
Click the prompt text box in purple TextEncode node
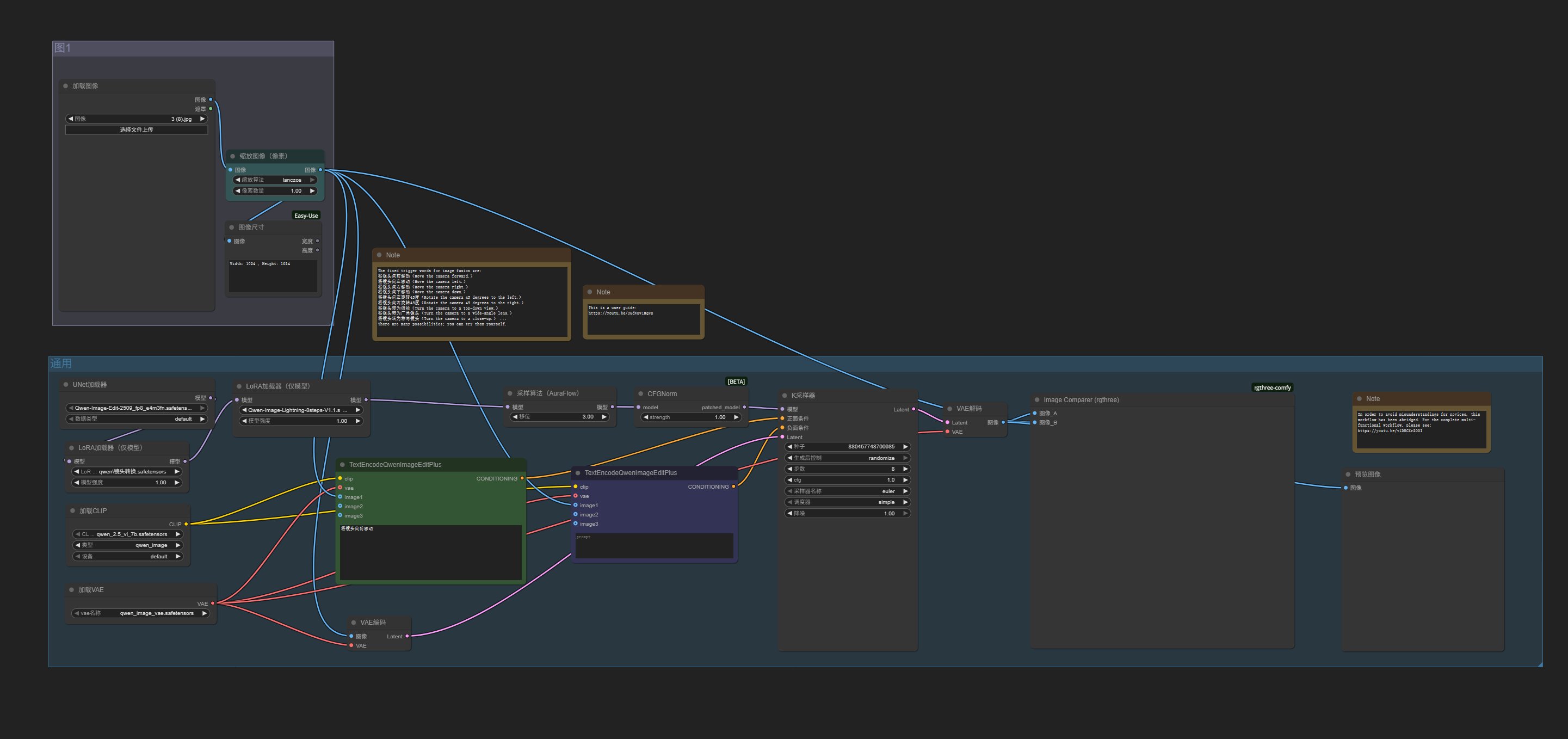pyautogui.click(x=654, y=545)
